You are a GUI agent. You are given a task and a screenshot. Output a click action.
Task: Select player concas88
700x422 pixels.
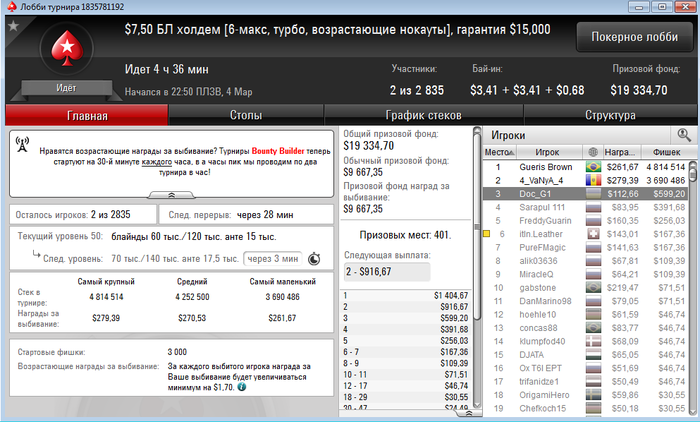click(x=585, y=328)
